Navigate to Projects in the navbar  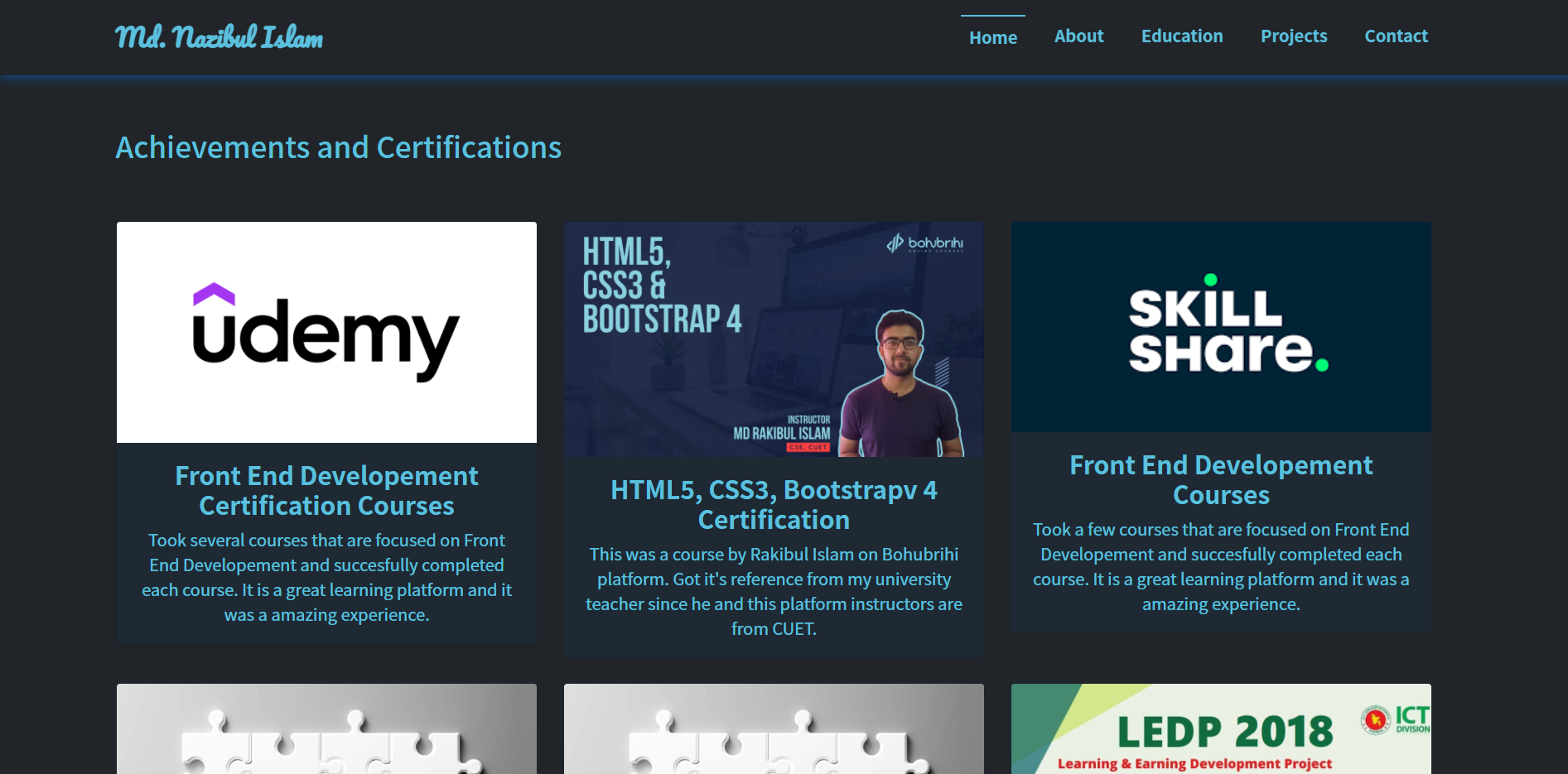pyautogui.click(x=1294, y=36)
